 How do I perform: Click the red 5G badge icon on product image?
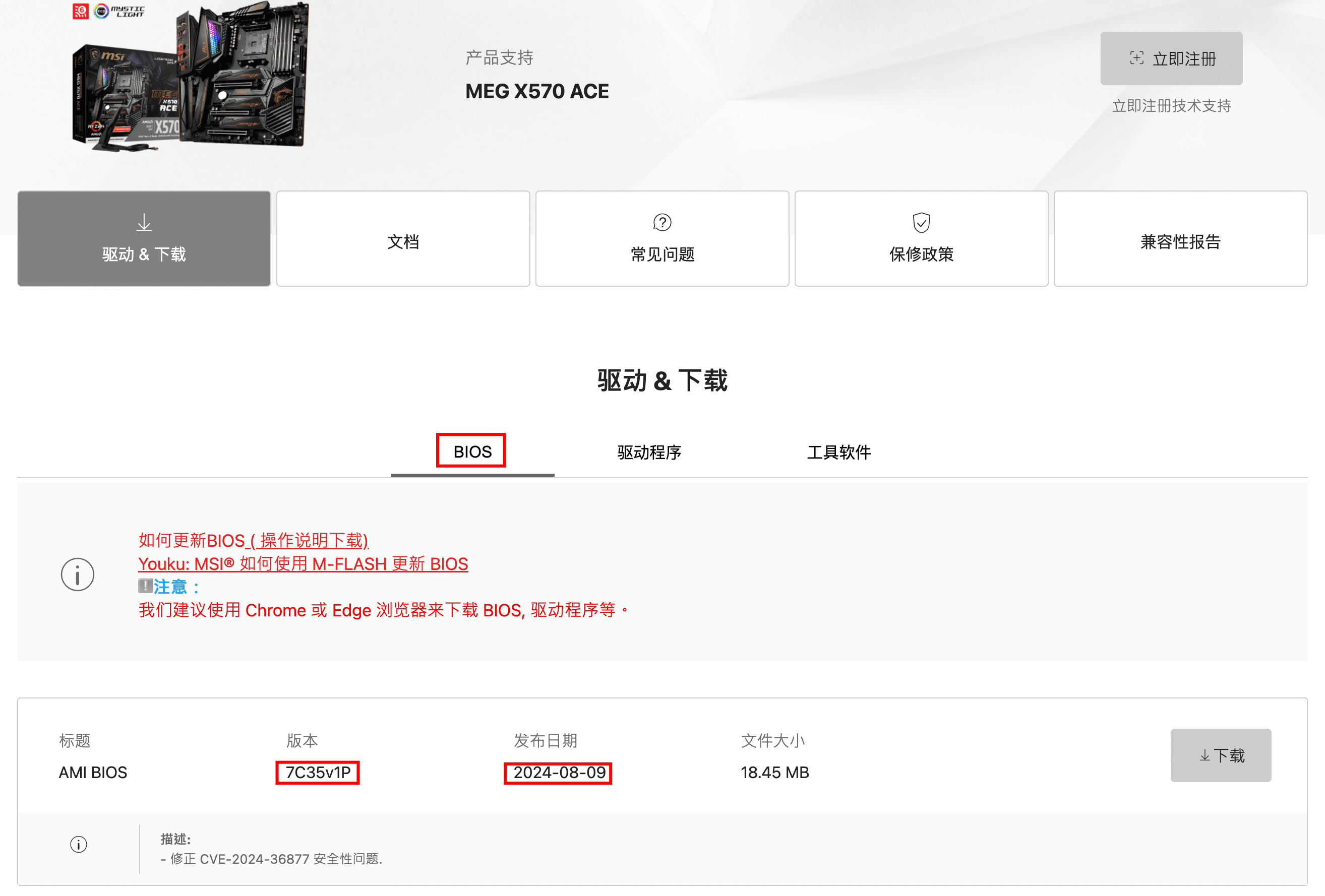80,11
